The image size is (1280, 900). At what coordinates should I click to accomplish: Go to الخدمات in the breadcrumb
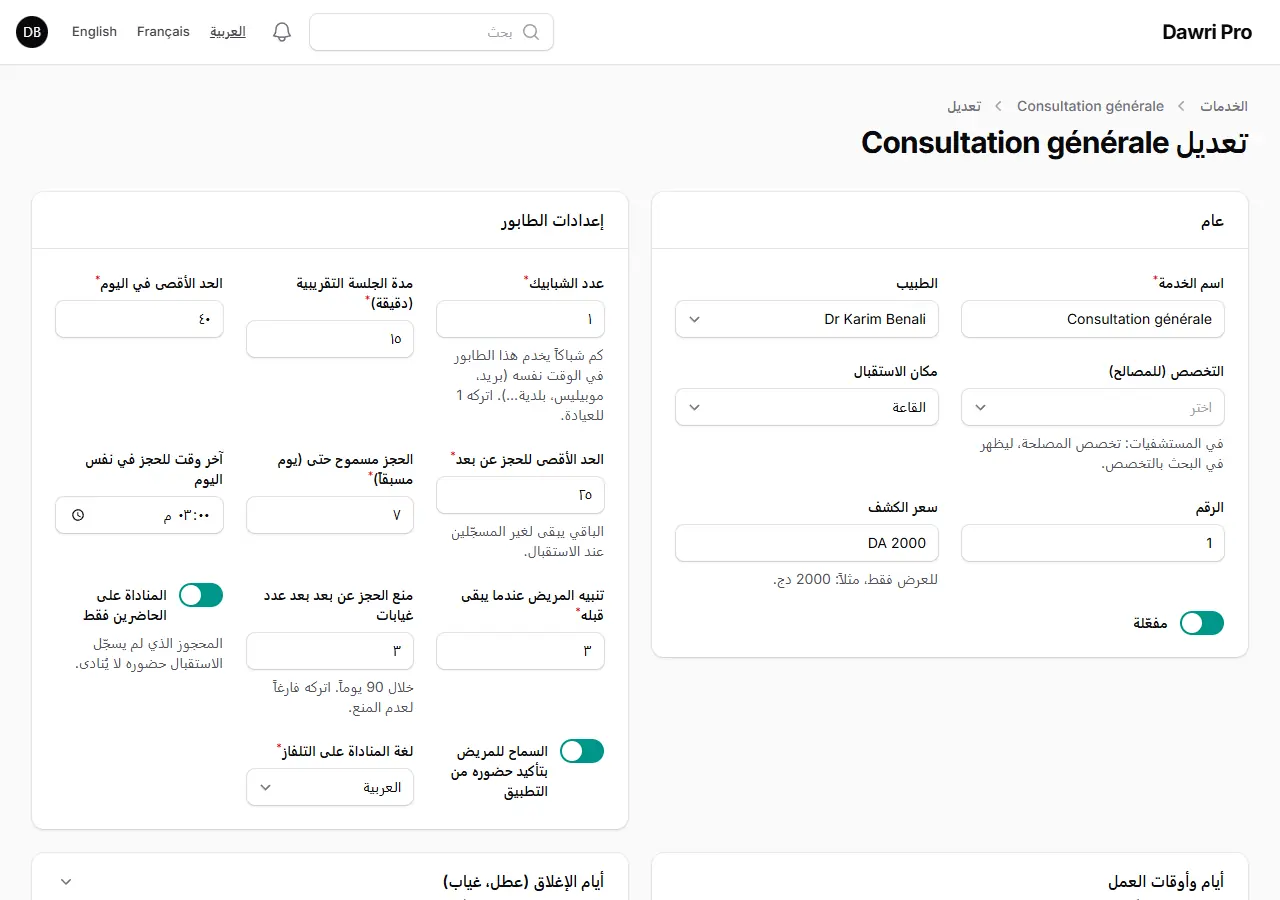(x=1224, y=106)
